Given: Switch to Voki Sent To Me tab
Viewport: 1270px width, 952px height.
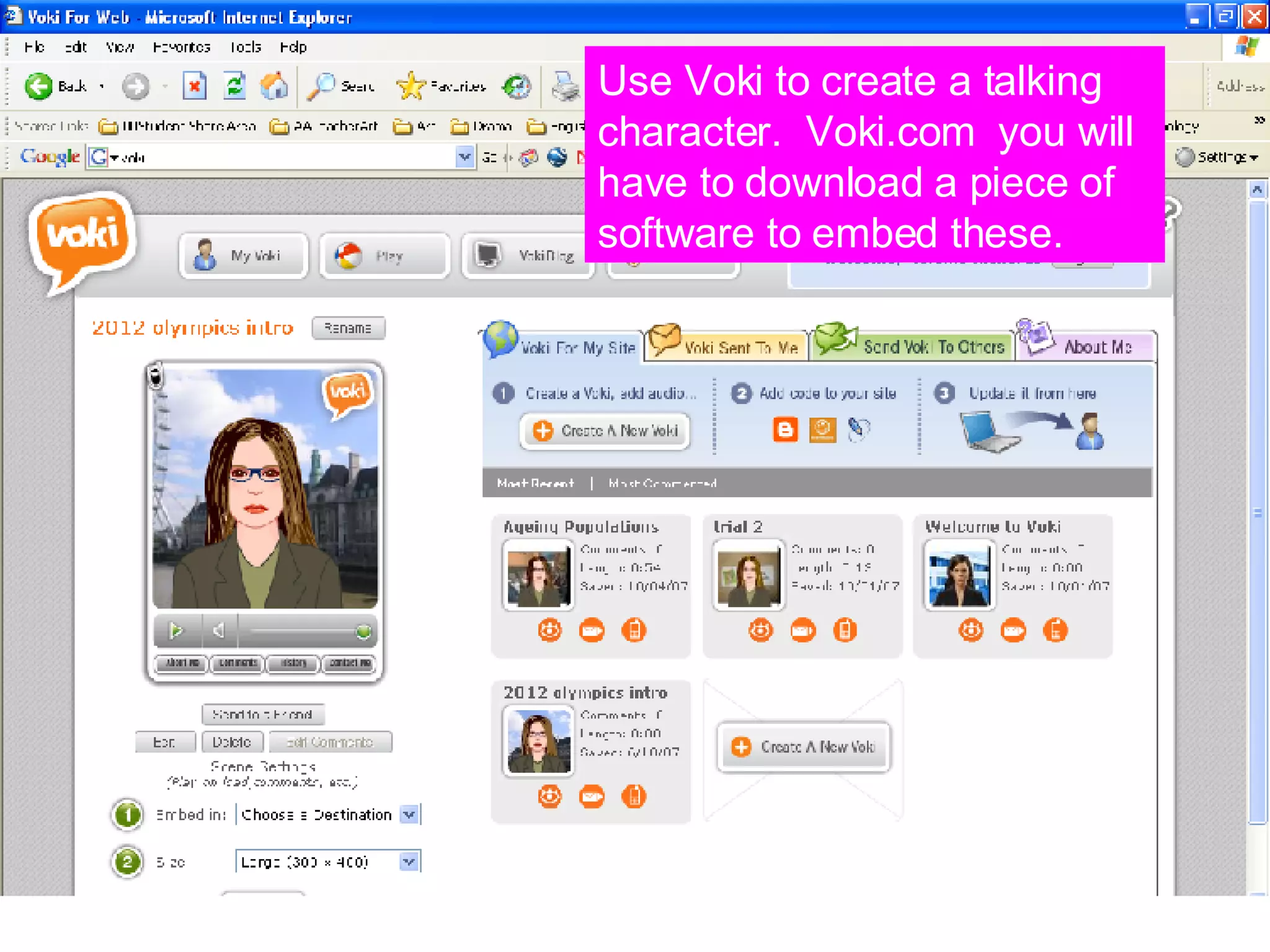Looking at the screenshot, I should [727, 344].
